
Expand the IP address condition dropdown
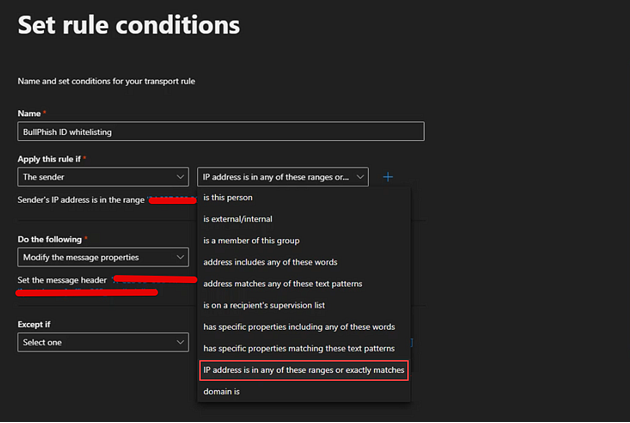(x=283, y=177)
